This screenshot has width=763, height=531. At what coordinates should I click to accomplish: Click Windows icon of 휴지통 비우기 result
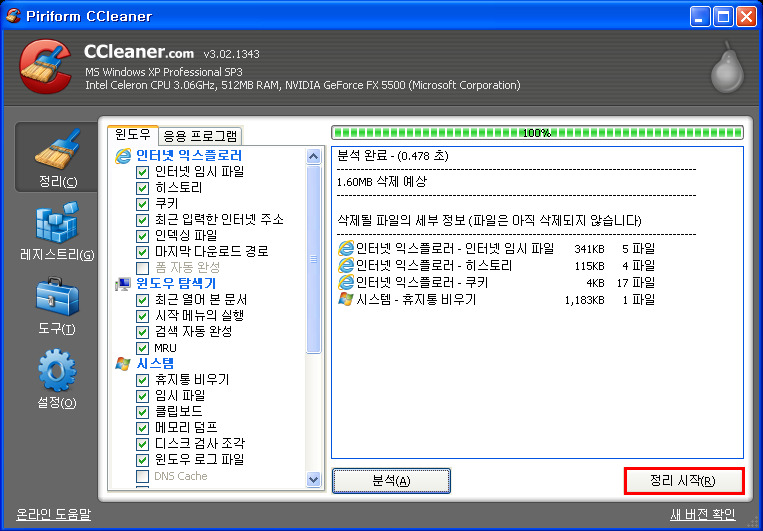(345, 299)
